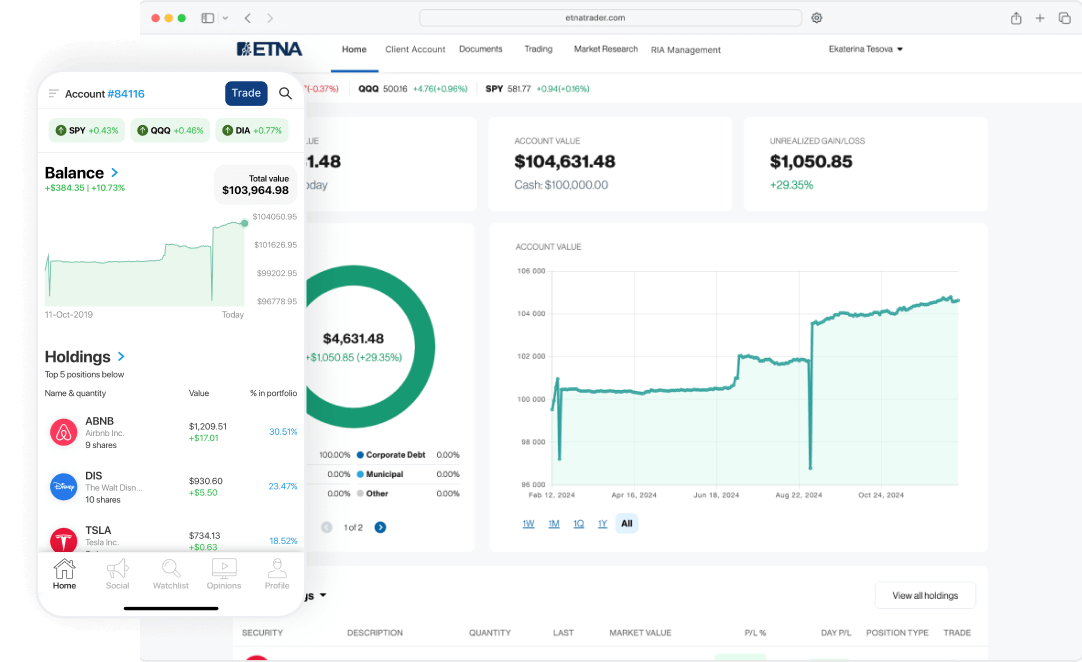Tap the DIA +0.77% chip in mobile app
This screenshot has width=1082, height=662.
tap(252, 130)
